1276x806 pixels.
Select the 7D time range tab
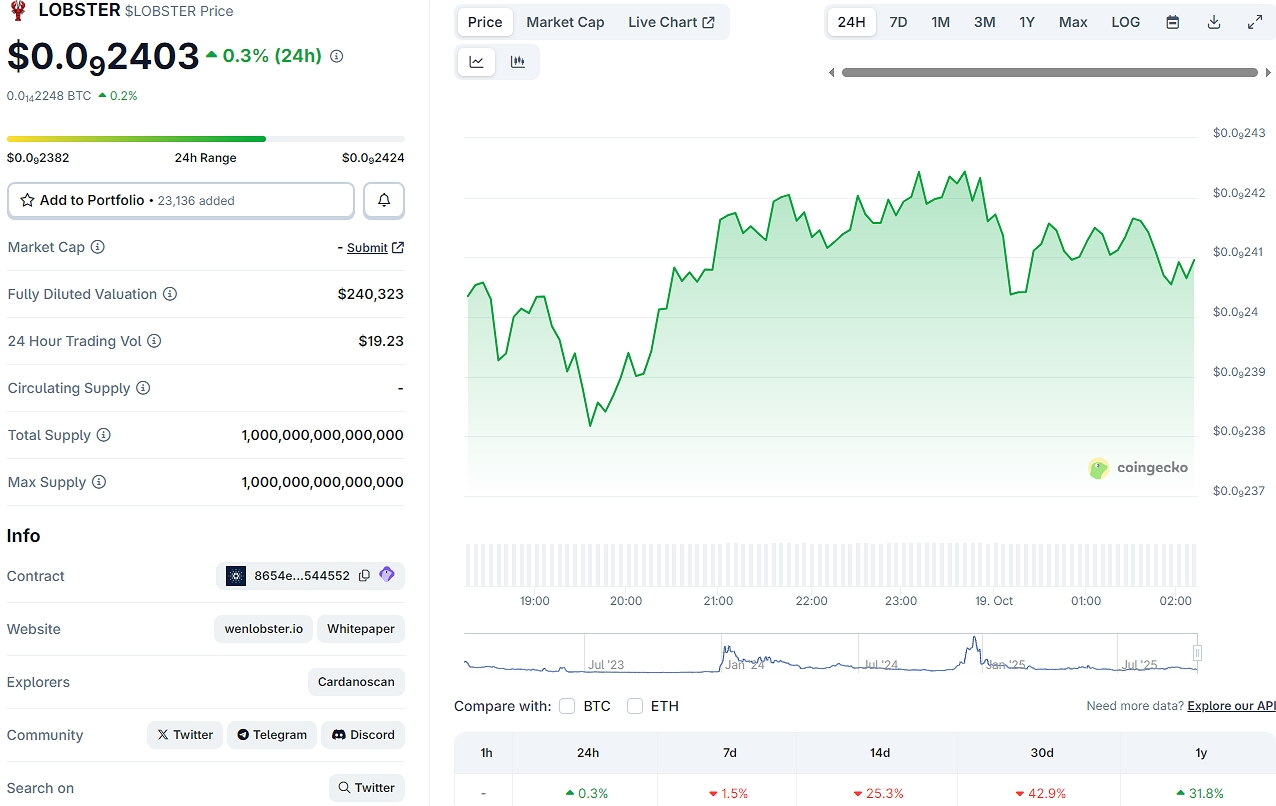897,21
